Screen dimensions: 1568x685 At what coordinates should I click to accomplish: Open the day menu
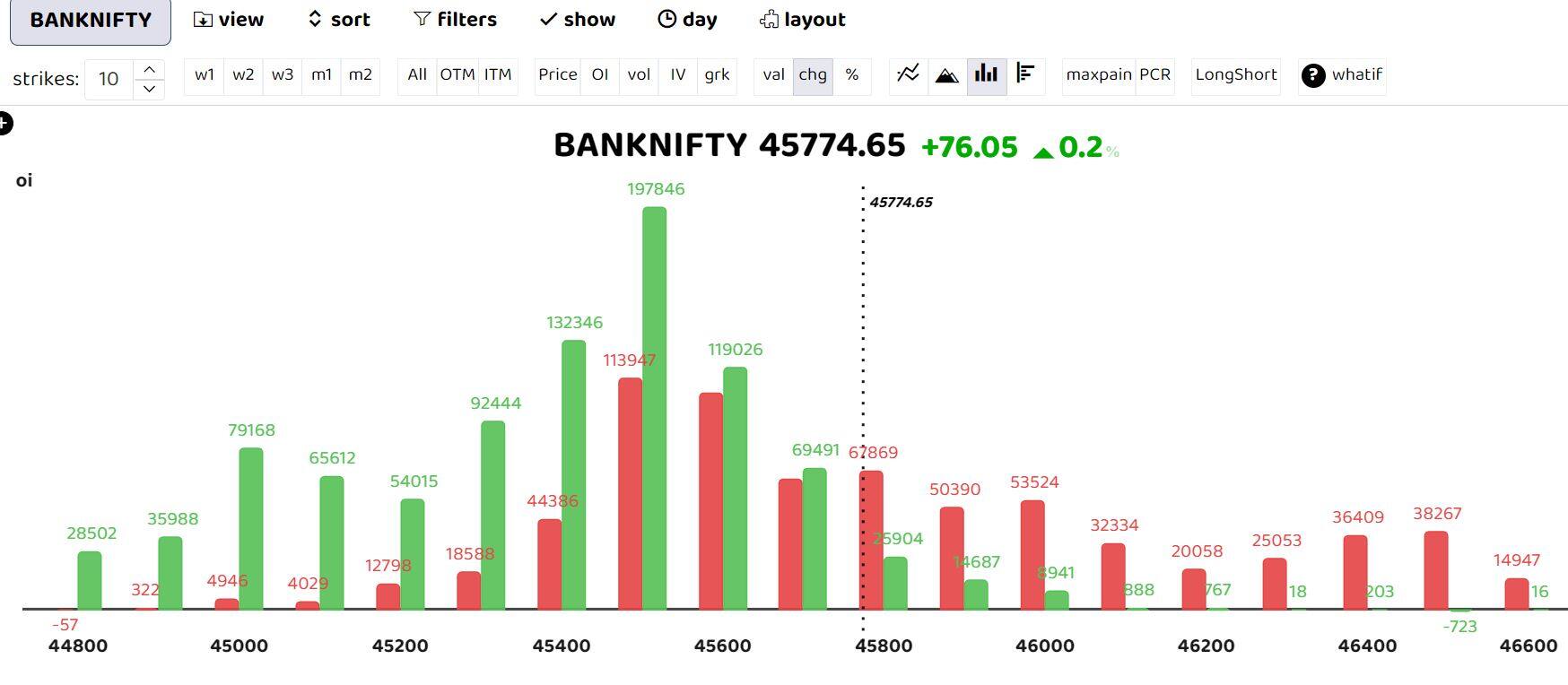687,20
